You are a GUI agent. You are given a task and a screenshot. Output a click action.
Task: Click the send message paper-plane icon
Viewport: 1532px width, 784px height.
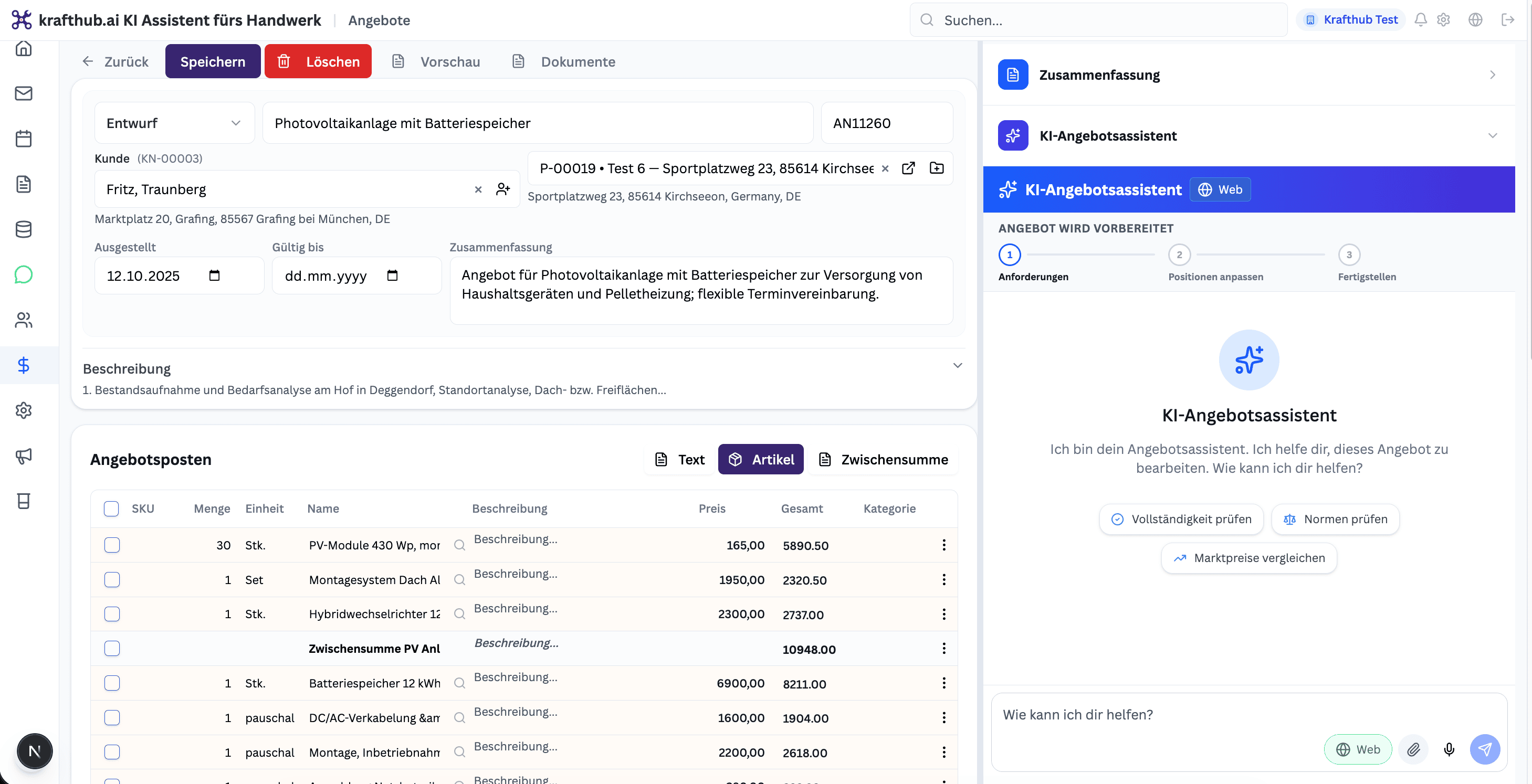(x=1484, y=749)
